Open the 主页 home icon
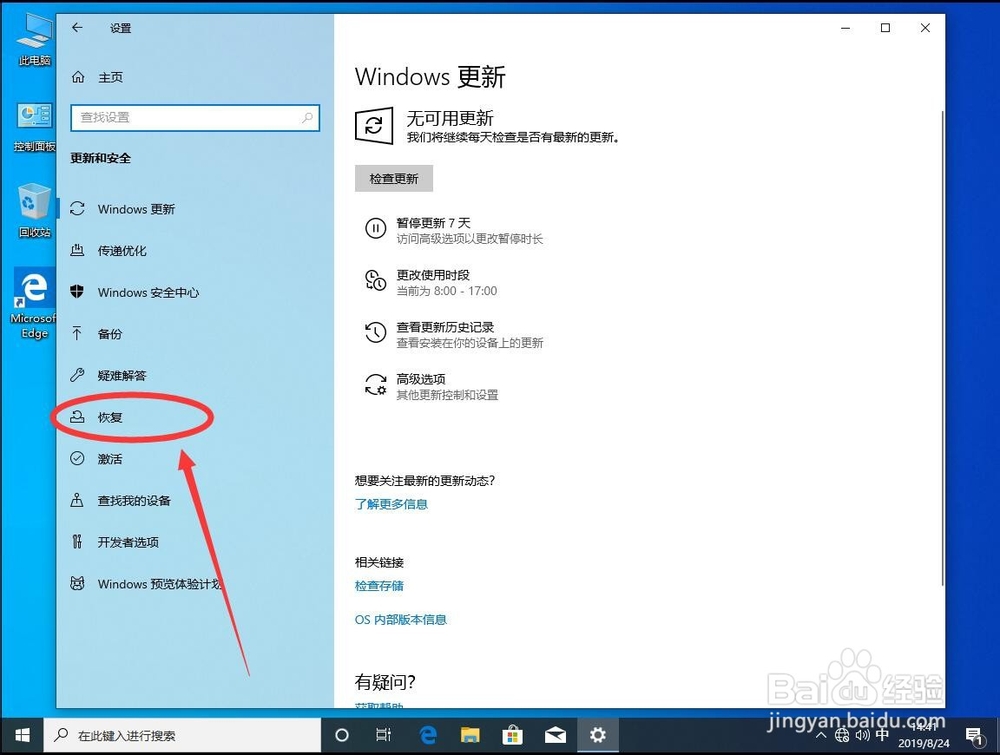Screen dimensions: 1000x755 (78, 77)
